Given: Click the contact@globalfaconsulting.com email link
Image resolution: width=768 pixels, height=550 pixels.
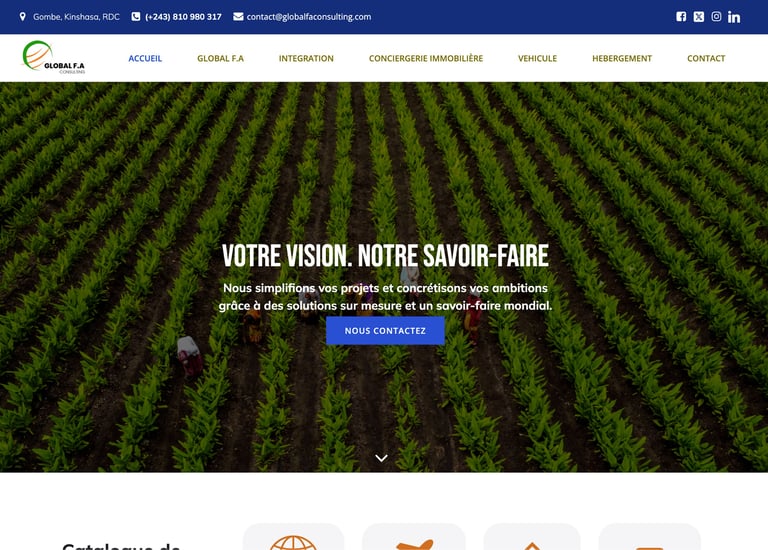Looking at the screenshot, I should tap(309, 17).
